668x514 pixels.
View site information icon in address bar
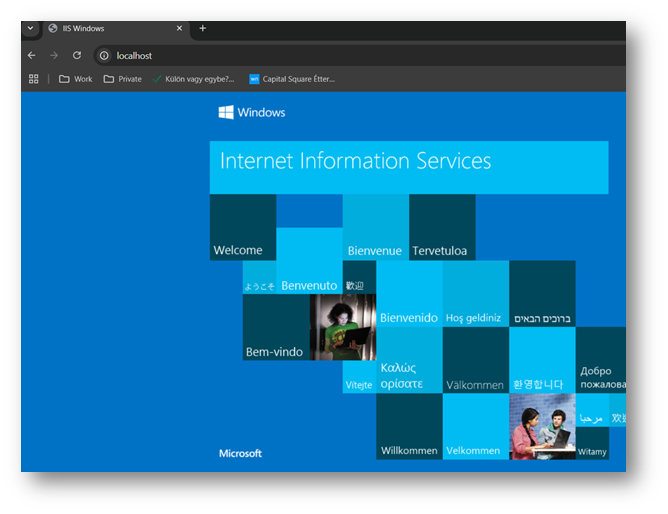[x=103, y=55]
